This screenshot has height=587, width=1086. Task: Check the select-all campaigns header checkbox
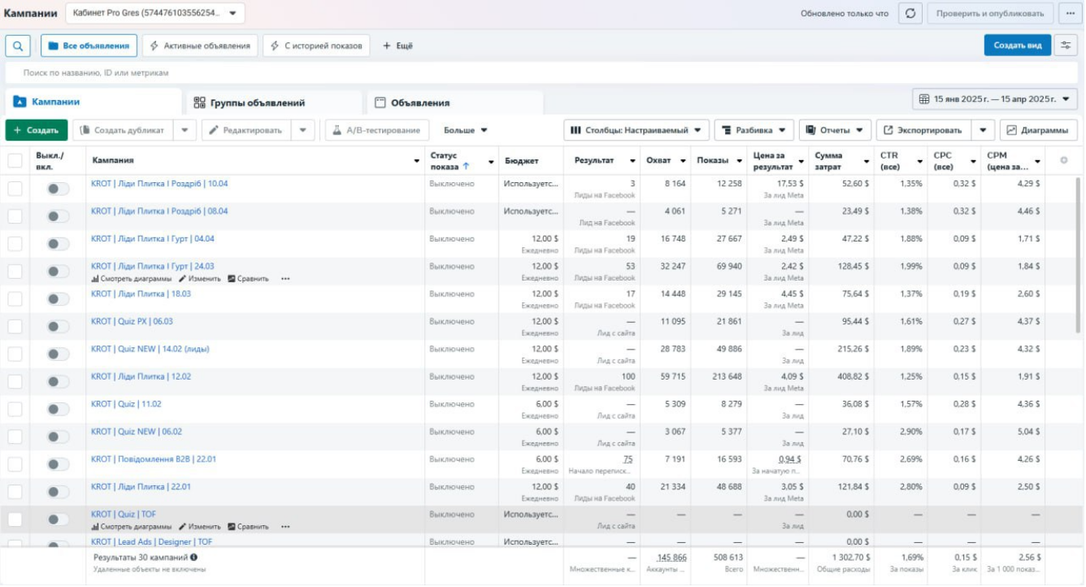pyautogui.click(x=15, y=160)
